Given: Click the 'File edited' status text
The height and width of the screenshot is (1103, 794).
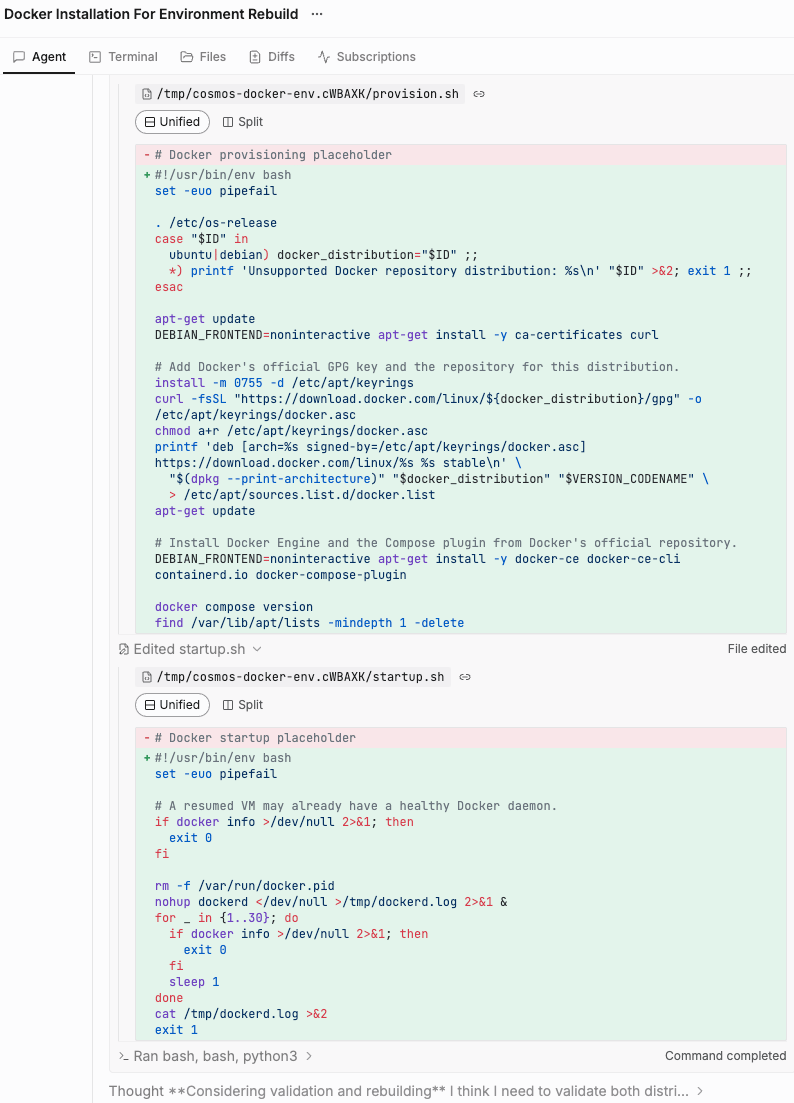Looking at the screenshot, I should [757, 649].
